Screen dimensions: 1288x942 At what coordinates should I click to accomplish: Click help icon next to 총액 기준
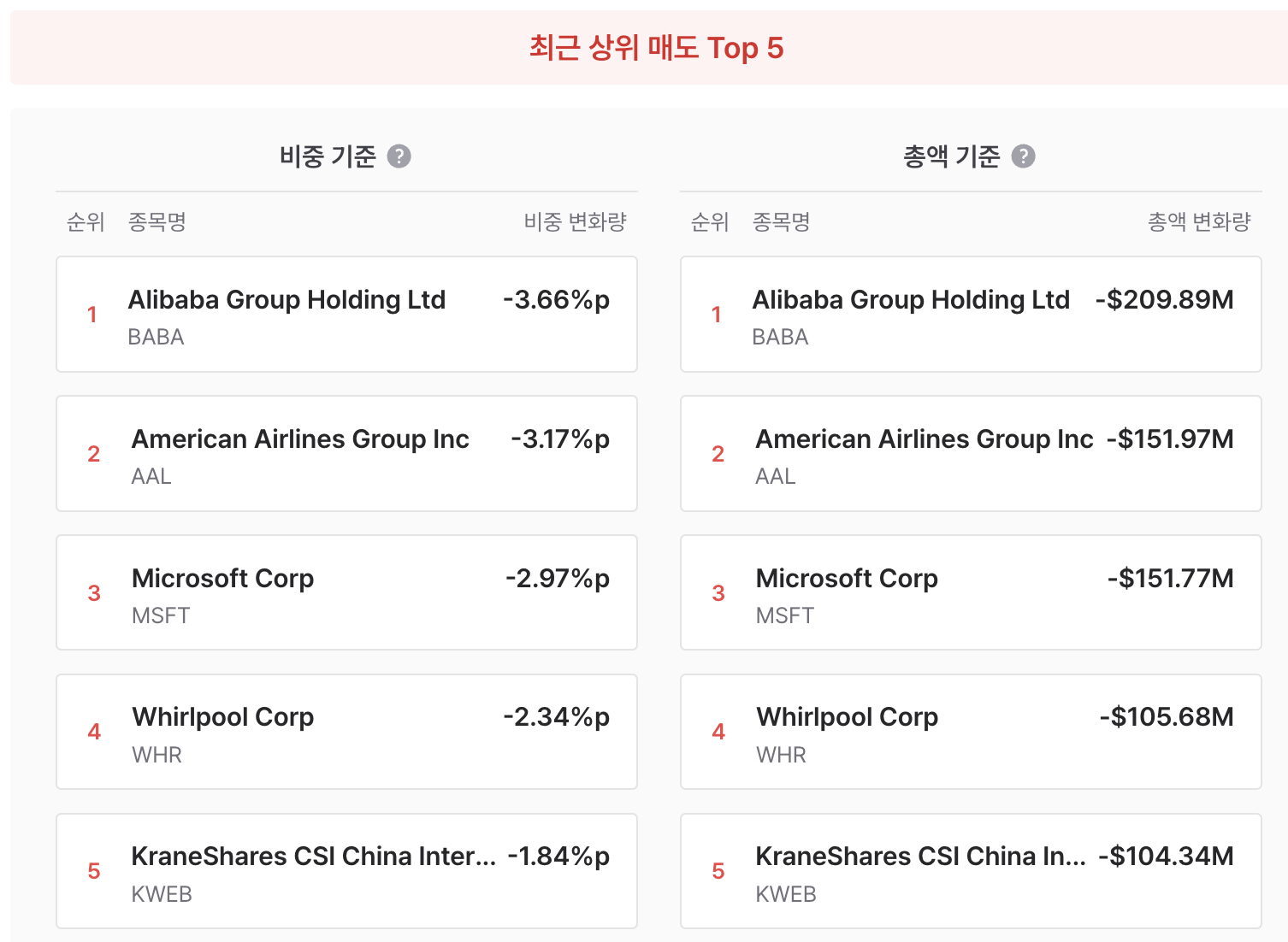pyautogui.click(x=1023, y=156)
